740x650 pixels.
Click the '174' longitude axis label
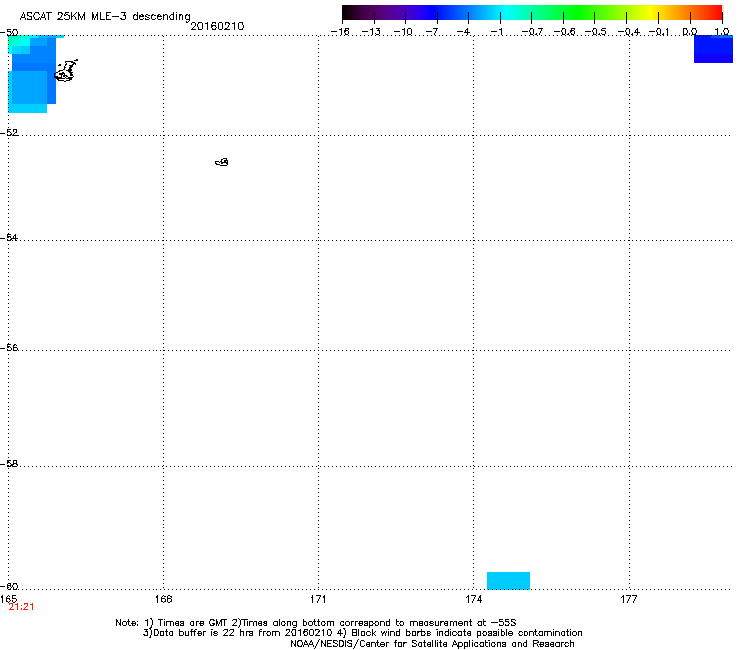[473, 599]
